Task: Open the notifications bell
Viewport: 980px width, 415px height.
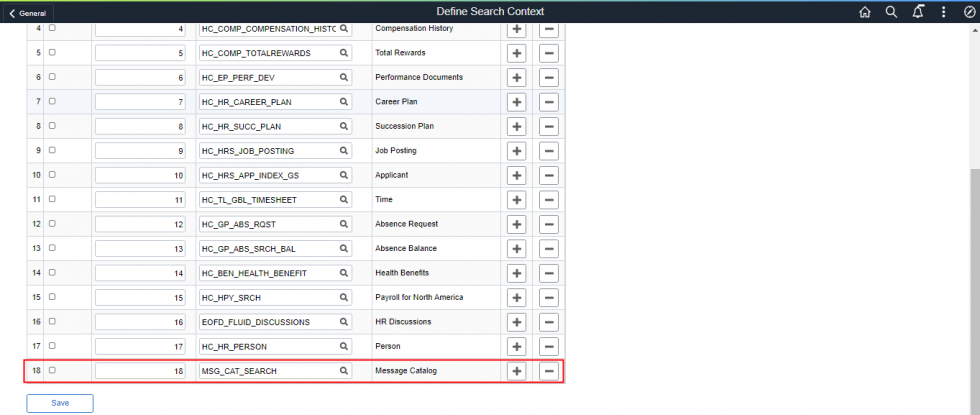Action: 918,12
